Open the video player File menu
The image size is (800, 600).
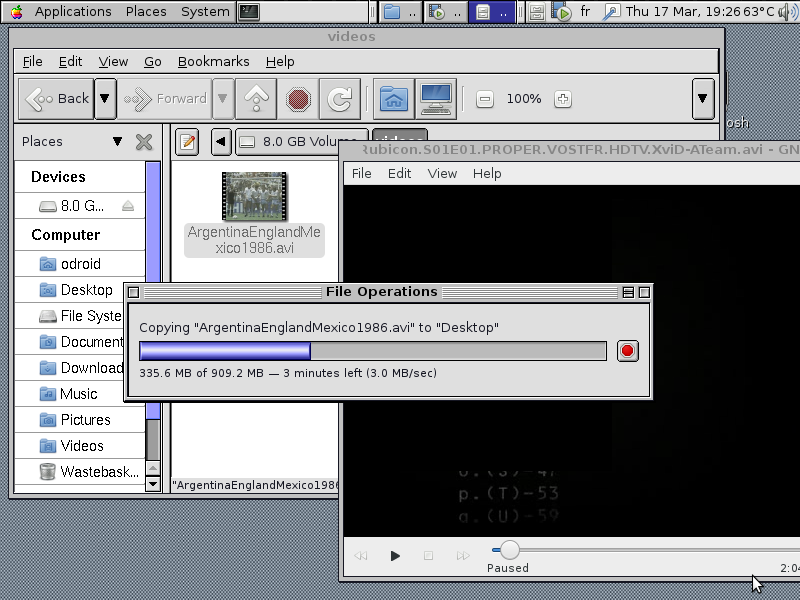point(361,173)
